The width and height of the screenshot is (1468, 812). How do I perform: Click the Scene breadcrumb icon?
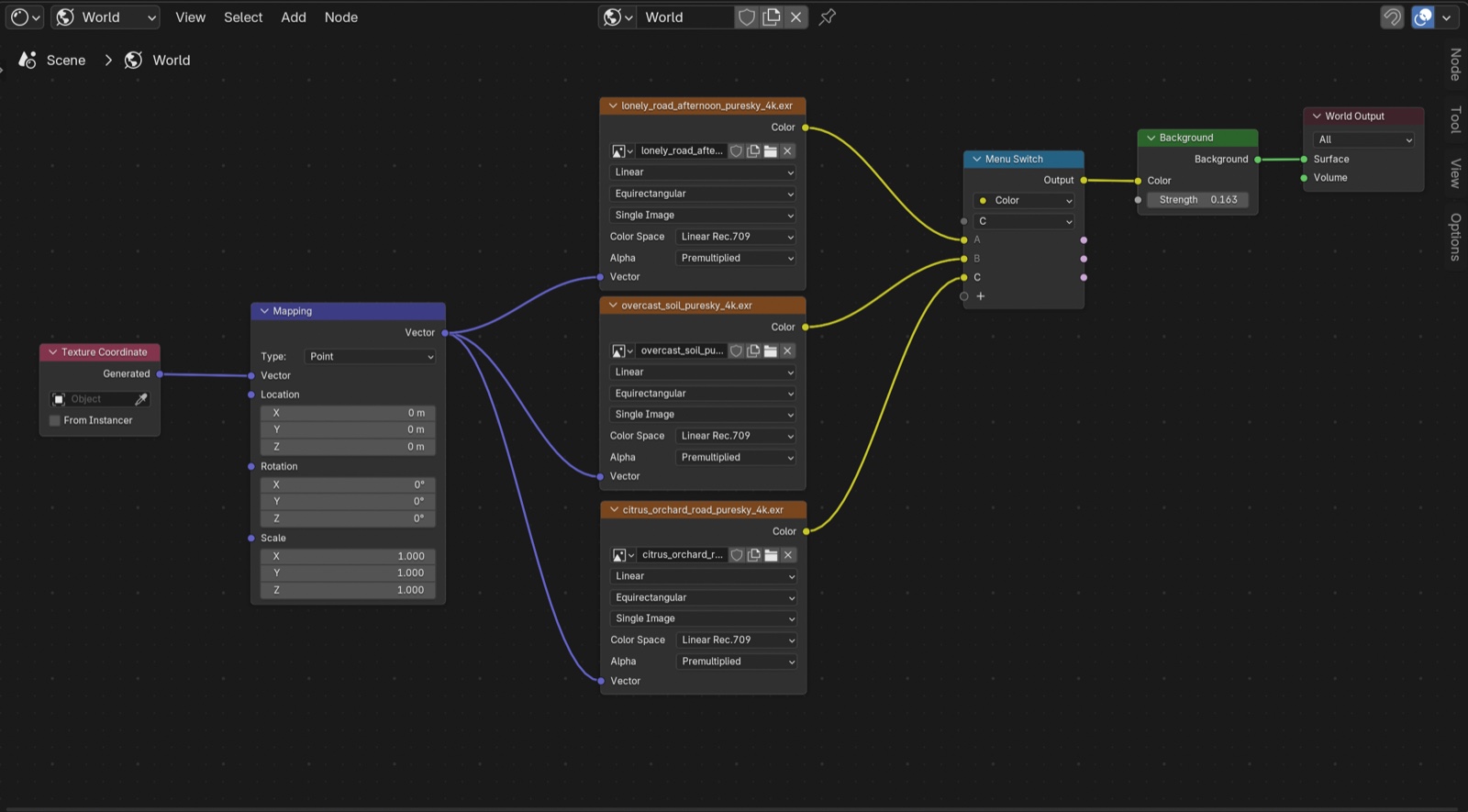point(28,60)
